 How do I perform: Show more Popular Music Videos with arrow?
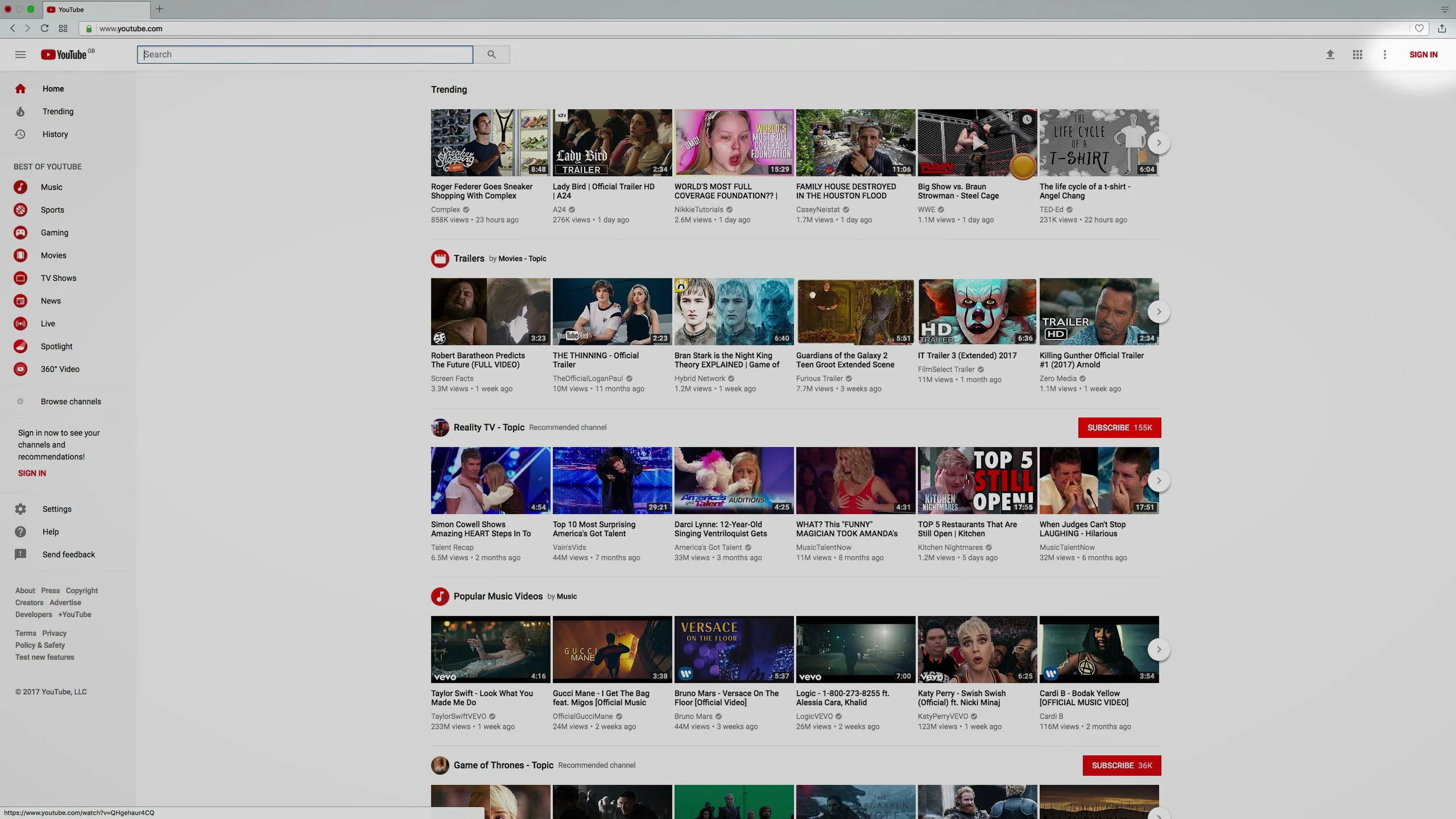[x=1158, y=649]
